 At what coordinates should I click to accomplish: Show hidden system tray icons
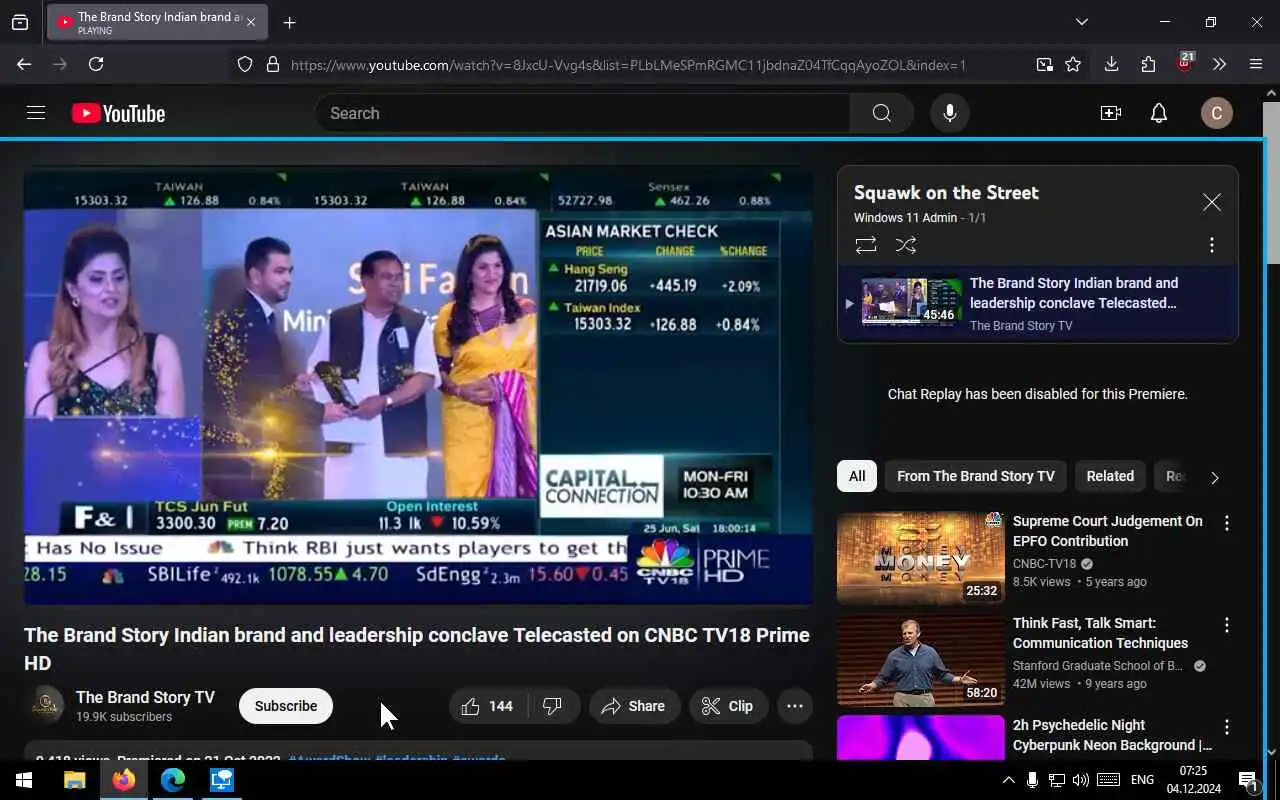[1008, 780]
